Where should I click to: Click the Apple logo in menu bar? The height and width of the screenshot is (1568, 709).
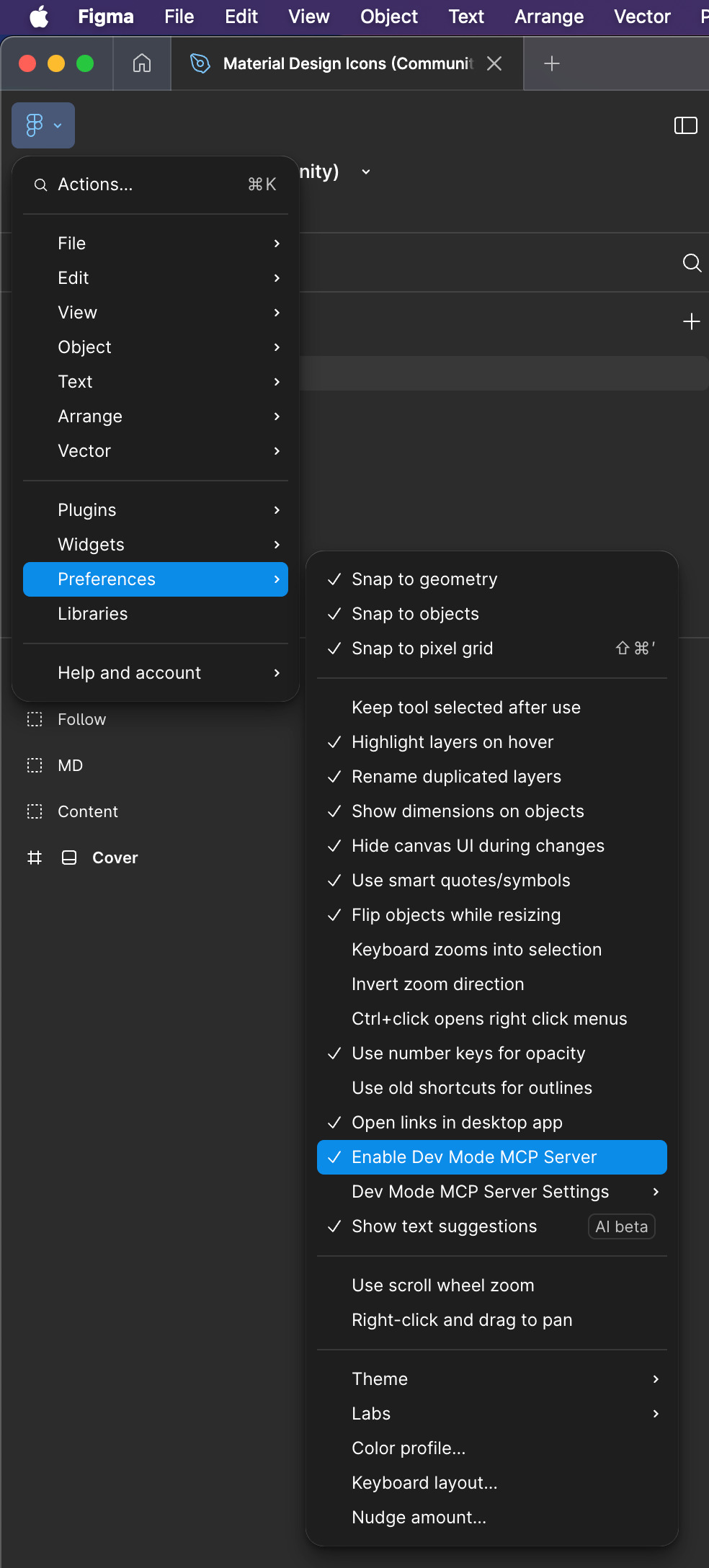(x=39, y=16)
